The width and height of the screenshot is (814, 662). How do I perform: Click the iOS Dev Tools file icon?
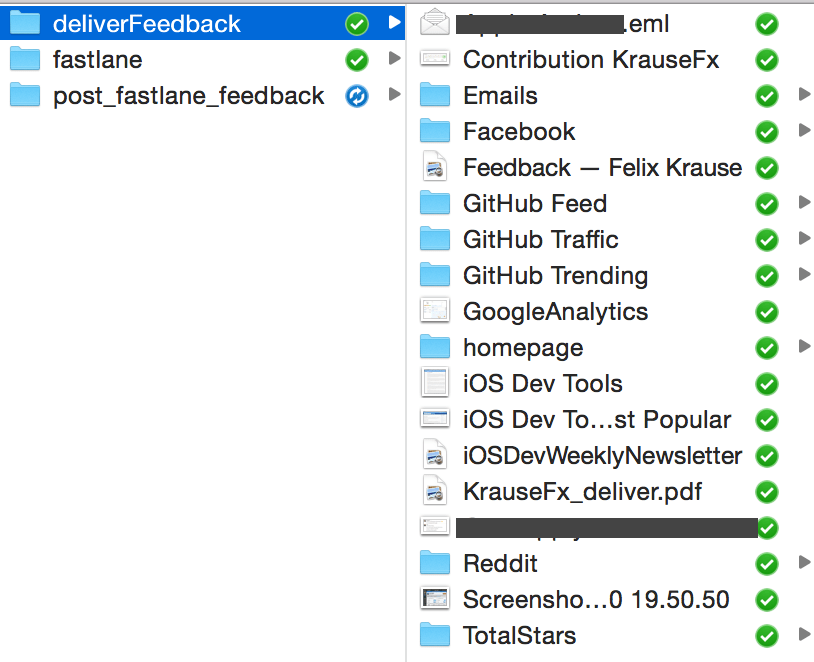pos(435,383)
